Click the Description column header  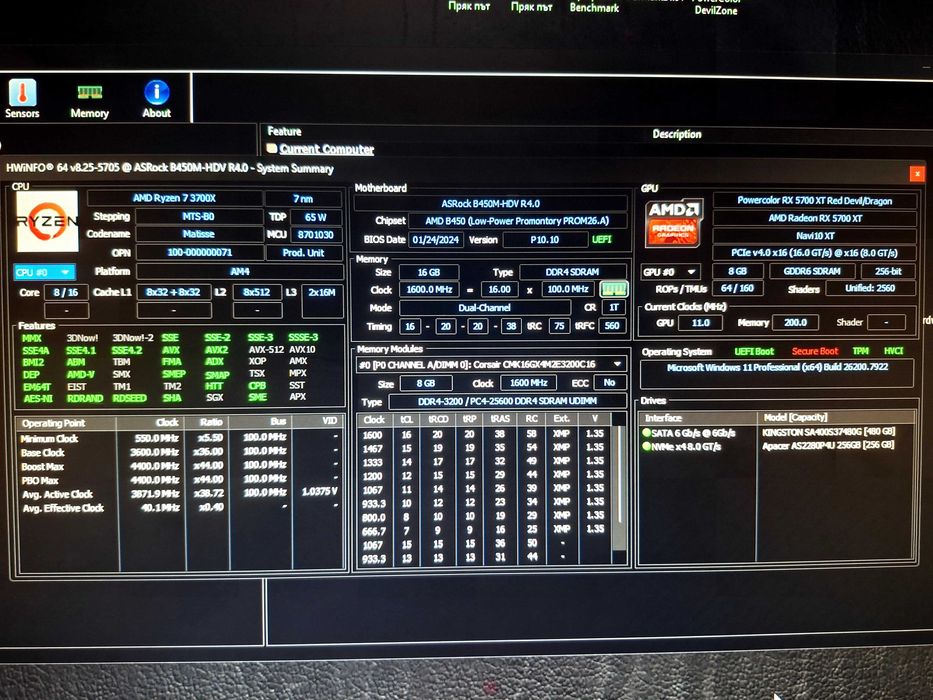677,134
